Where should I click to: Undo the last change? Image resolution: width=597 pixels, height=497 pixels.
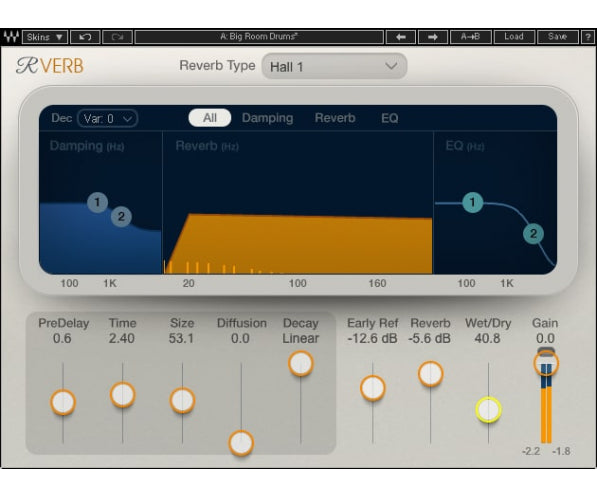tap(85, 37)
